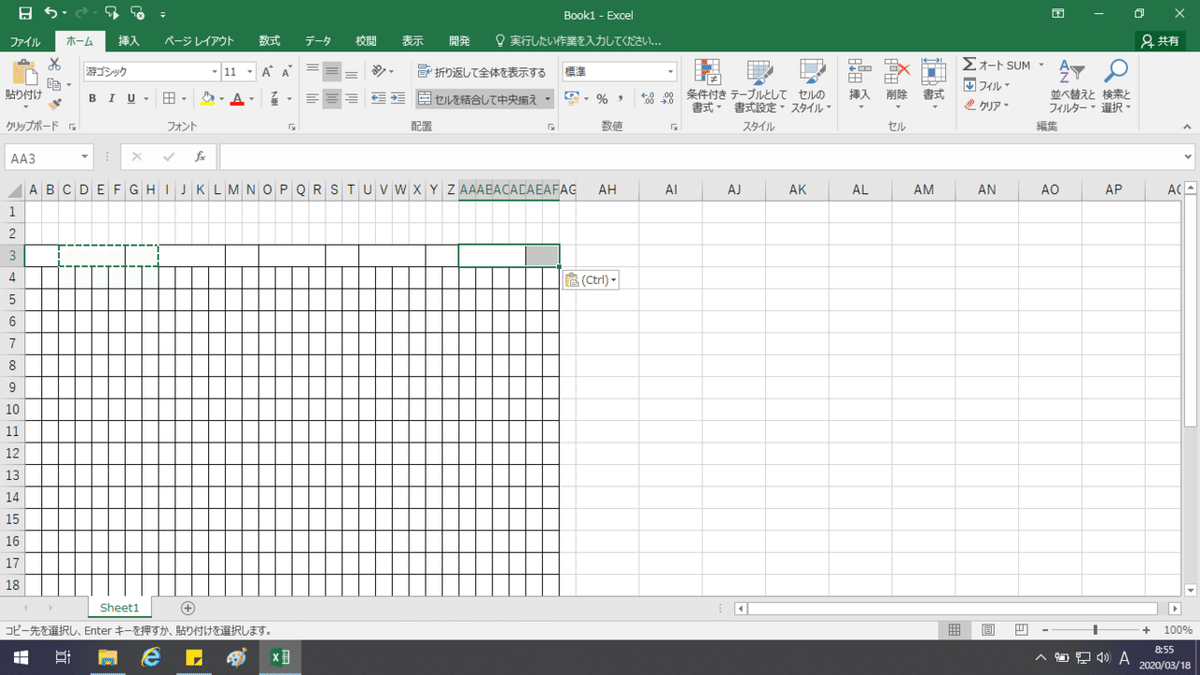Click the format painter brush icon
This screenshot has height=675, width=1200.
[x=54, y=104]
